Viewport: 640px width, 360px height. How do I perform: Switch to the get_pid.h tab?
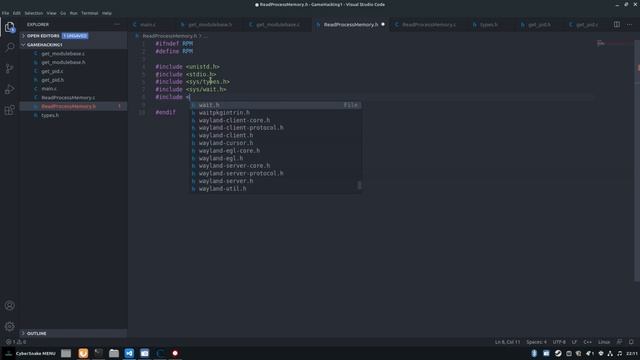pos(539,24)
